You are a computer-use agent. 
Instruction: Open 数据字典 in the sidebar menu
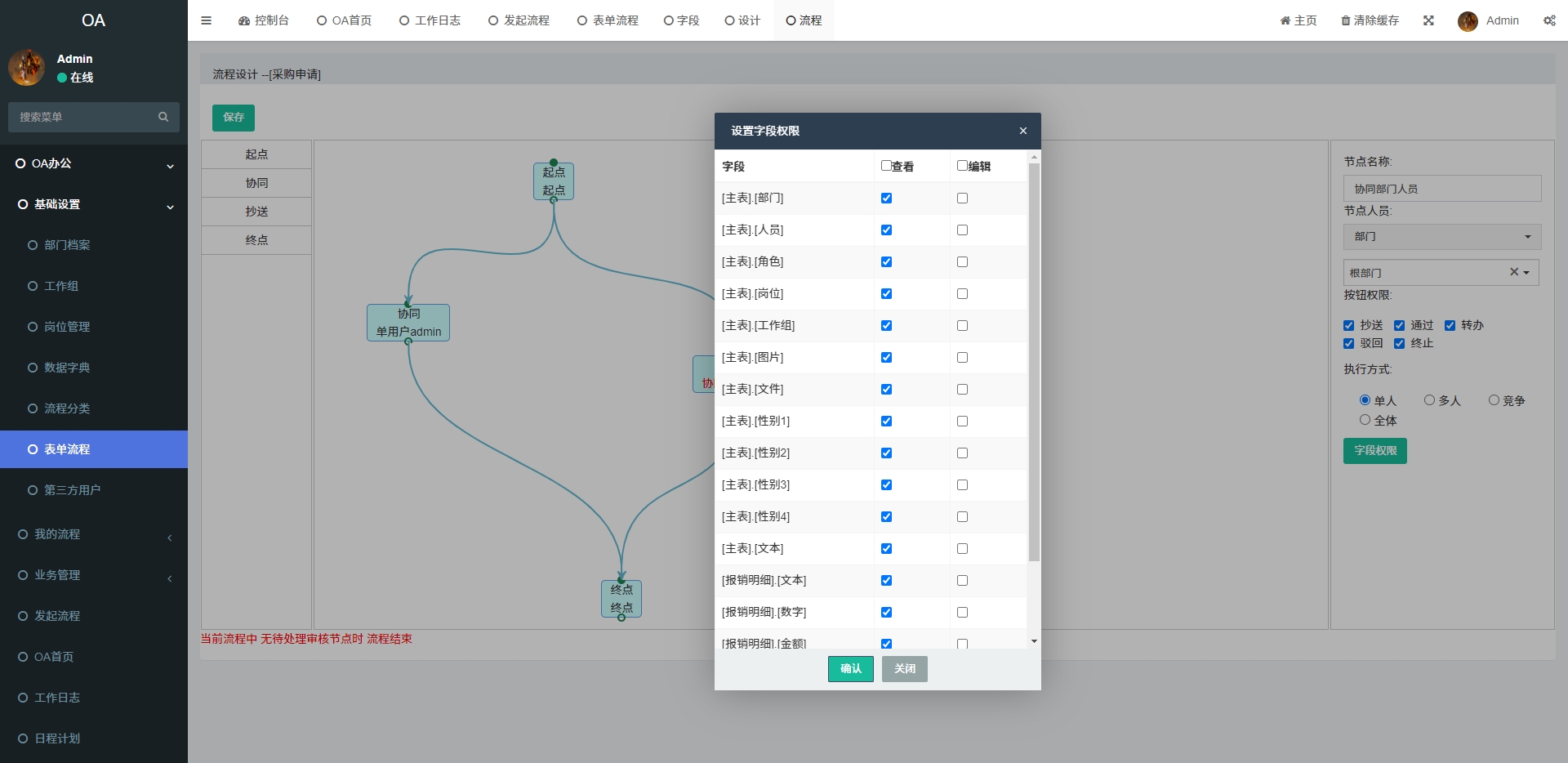(x=67, y=368)
